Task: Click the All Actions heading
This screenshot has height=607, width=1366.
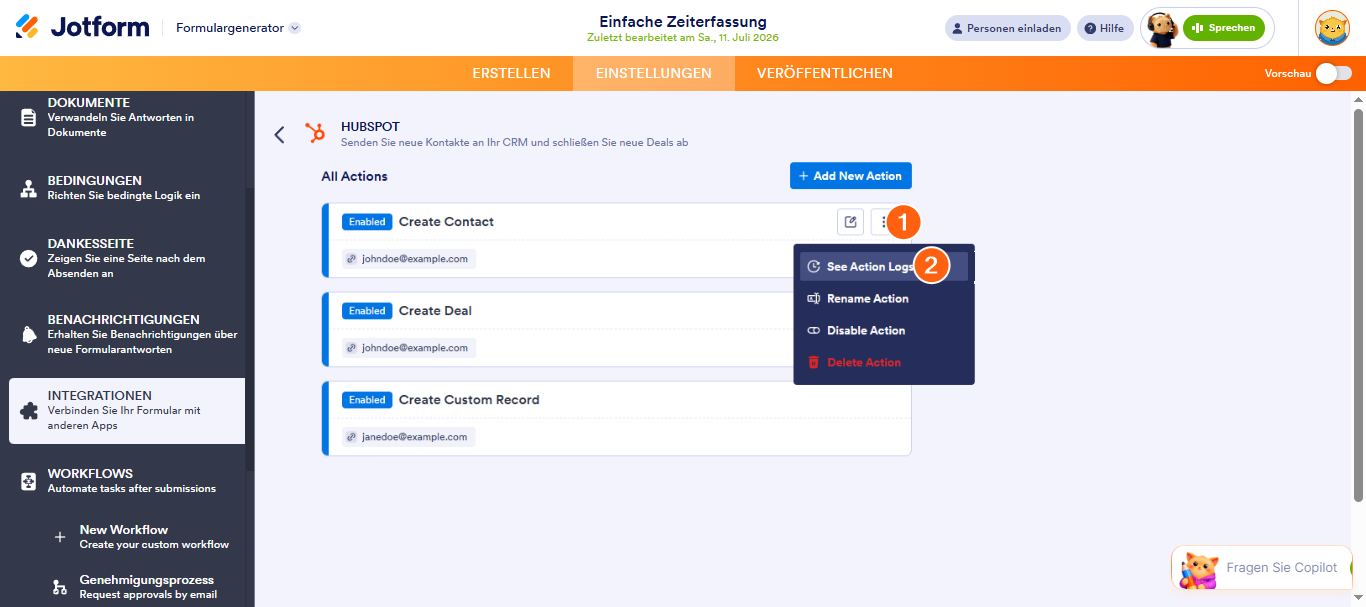Action: (354, 176)
